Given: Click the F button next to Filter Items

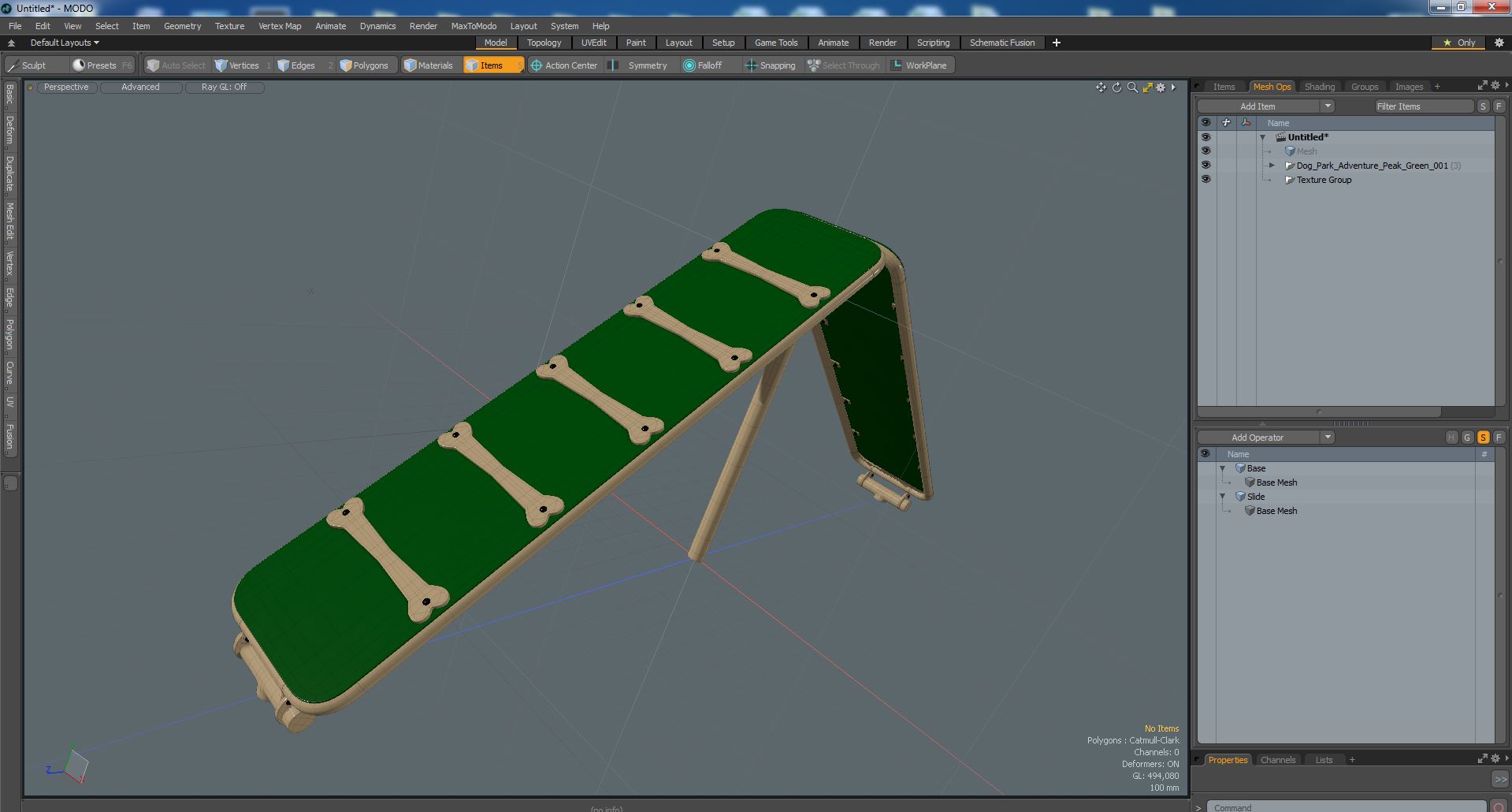Looking at the screenshot, I should point(1499,106).
